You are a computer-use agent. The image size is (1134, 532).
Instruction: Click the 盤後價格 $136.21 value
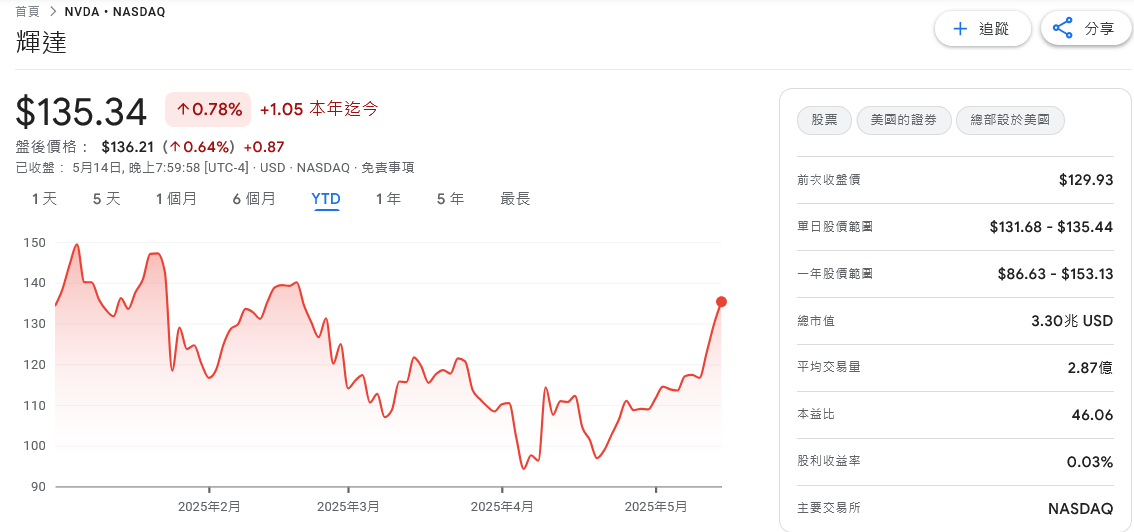[x=128, y=147]
